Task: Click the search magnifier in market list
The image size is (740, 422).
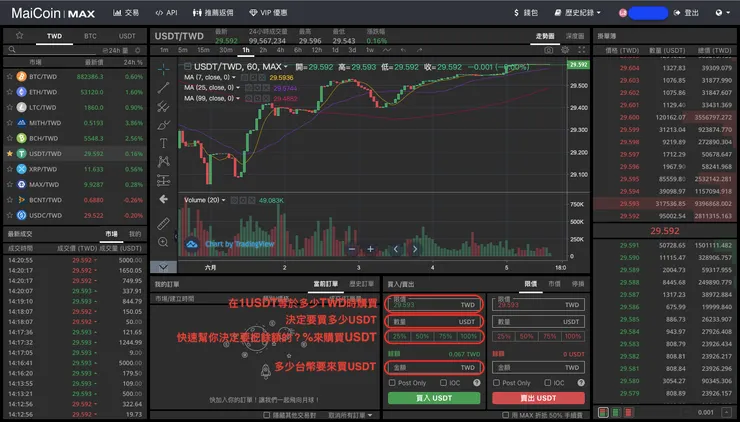Action: tap(12, 50)
